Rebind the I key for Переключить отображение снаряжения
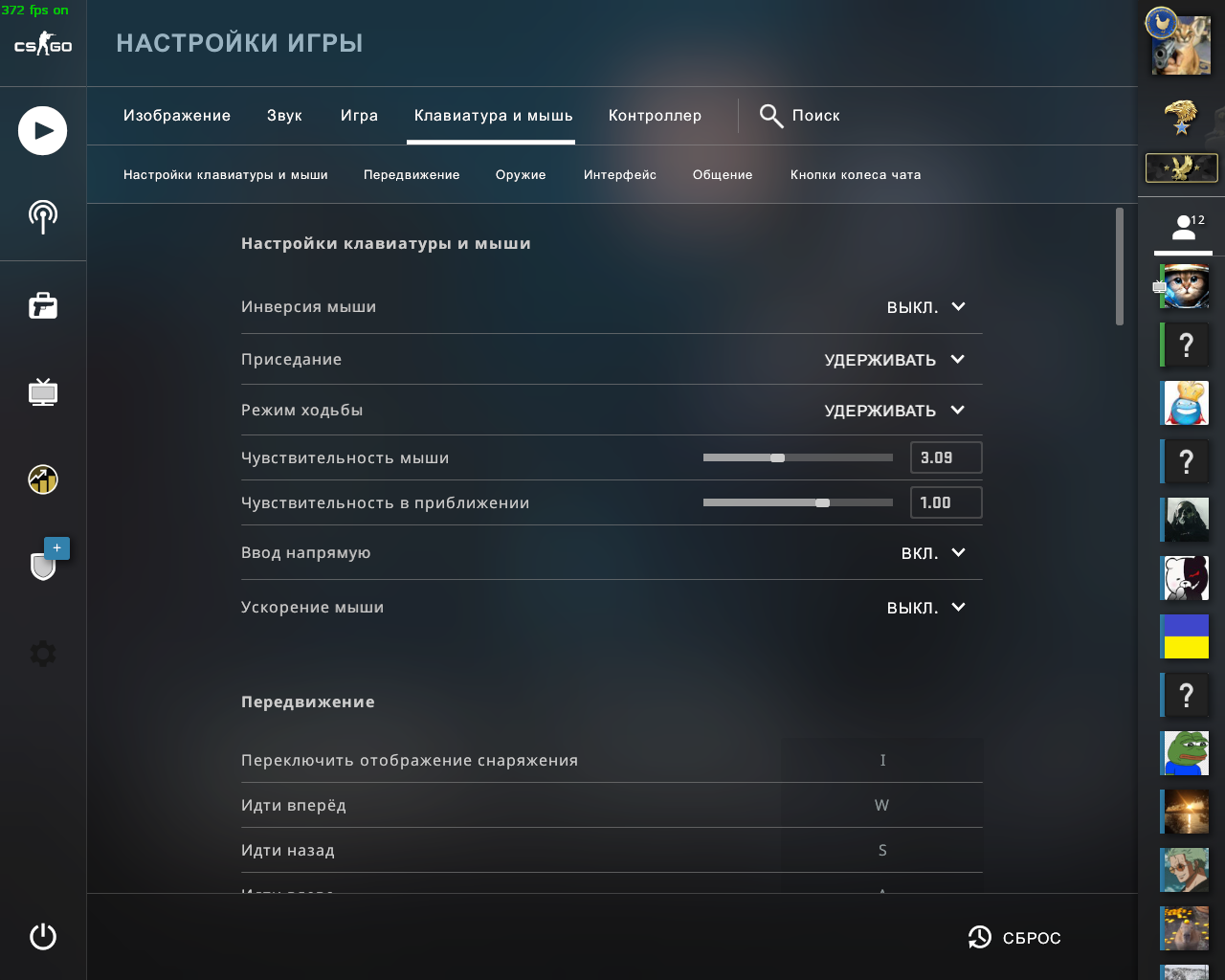This screenshot has height=980, width=1225. (x=882, y=761)
